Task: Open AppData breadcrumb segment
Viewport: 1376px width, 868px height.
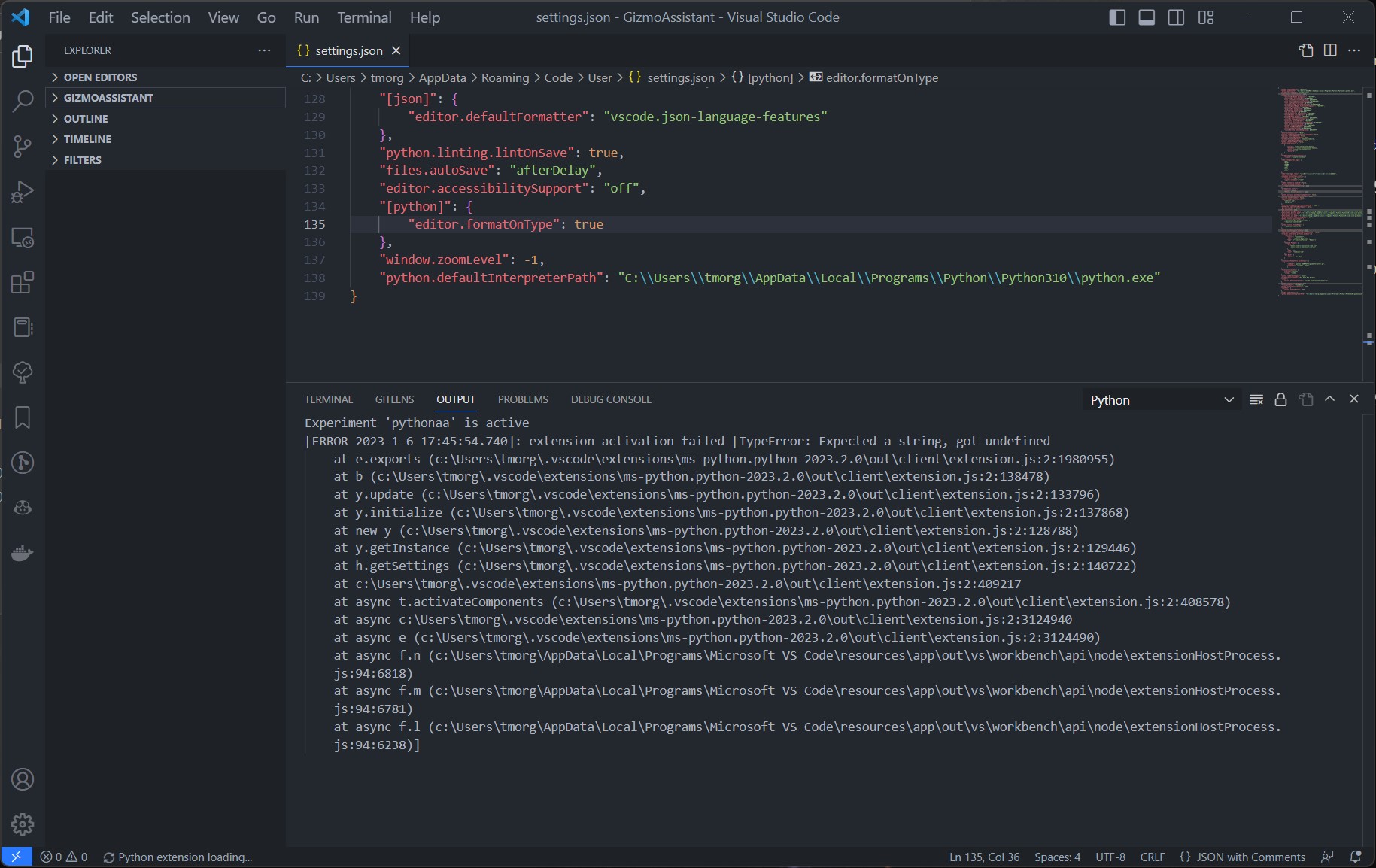Action: coord(442,77)
